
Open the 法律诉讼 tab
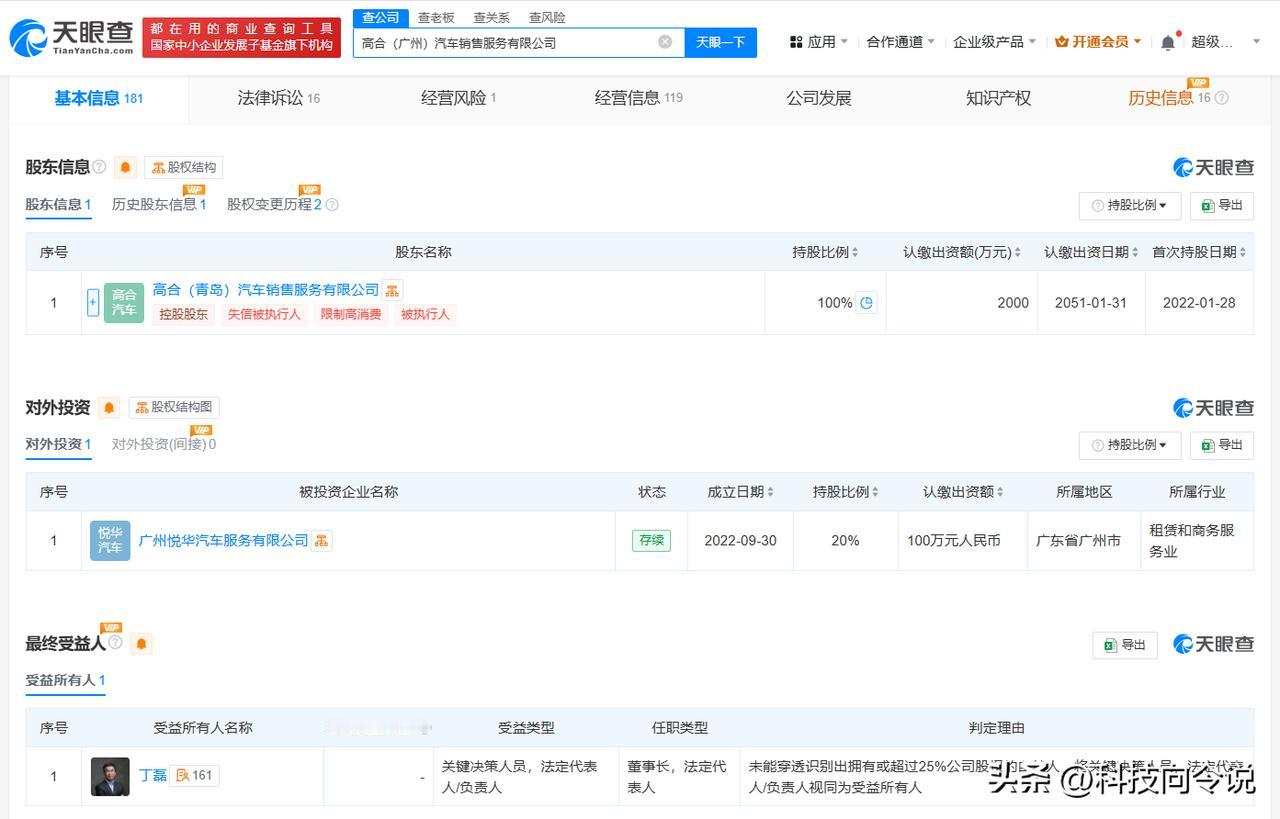click(279, 98)
